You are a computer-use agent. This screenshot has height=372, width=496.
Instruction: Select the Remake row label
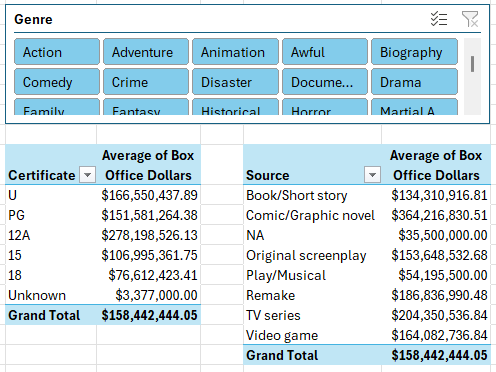pos(312,295)
